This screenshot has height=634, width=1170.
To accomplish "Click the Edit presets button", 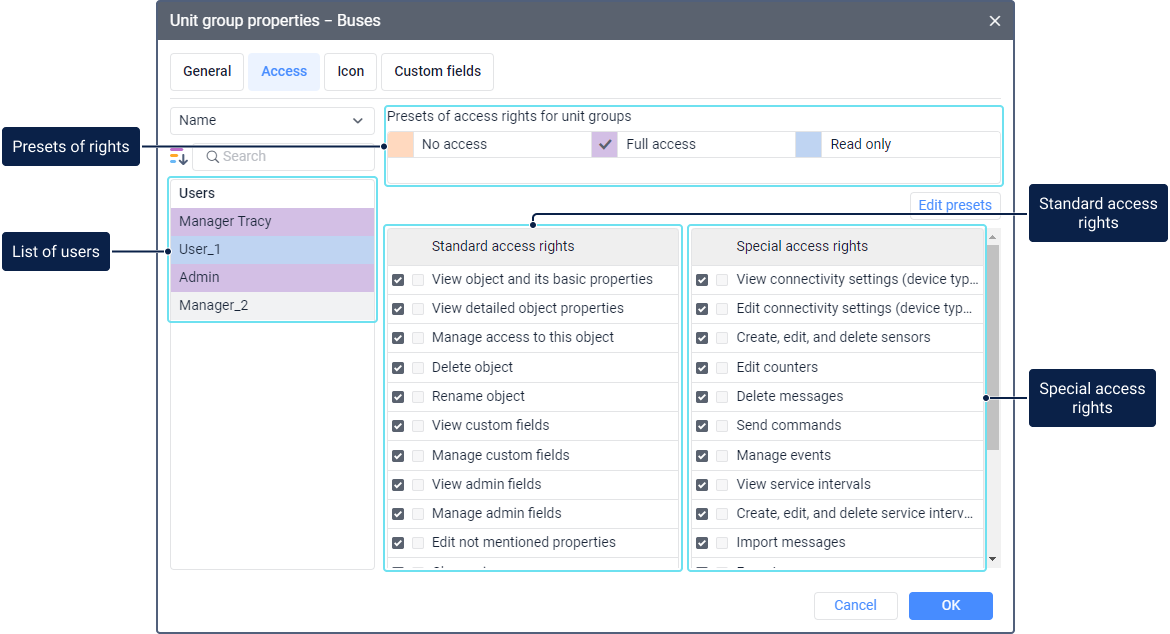I will coord(954,205).
